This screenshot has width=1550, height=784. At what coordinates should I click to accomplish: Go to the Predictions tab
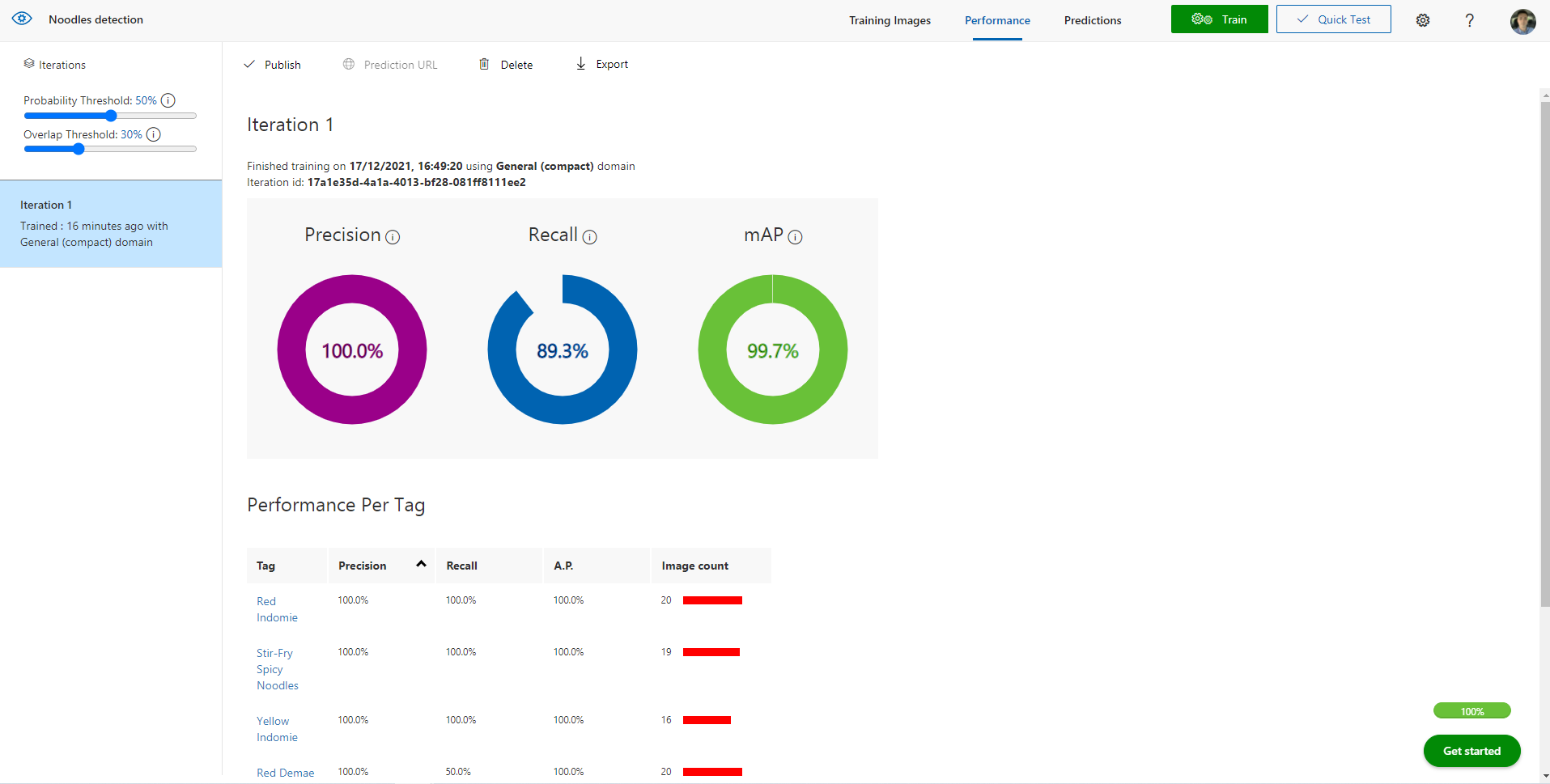point(1092,20)
